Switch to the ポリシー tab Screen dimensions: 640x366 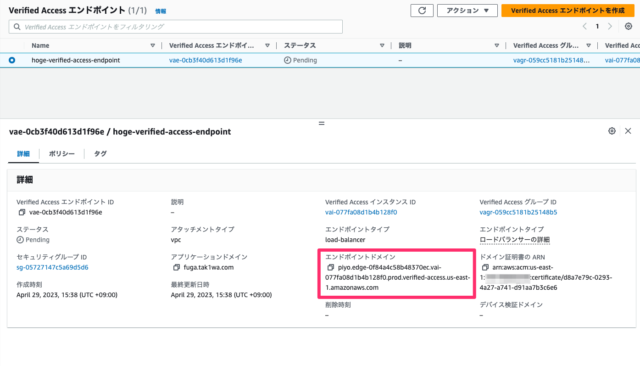62,154
